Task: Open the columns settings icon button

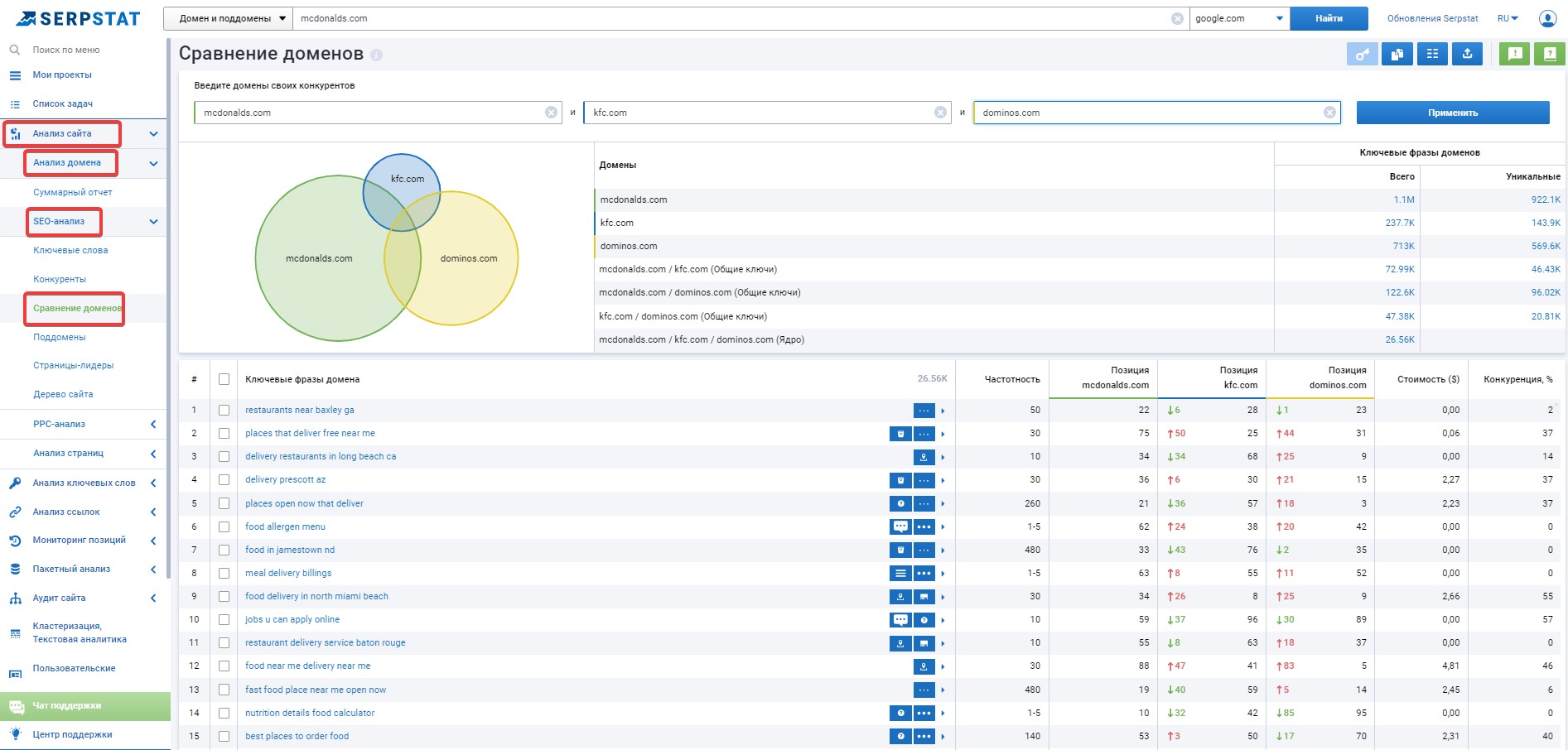Action: 1432,54
